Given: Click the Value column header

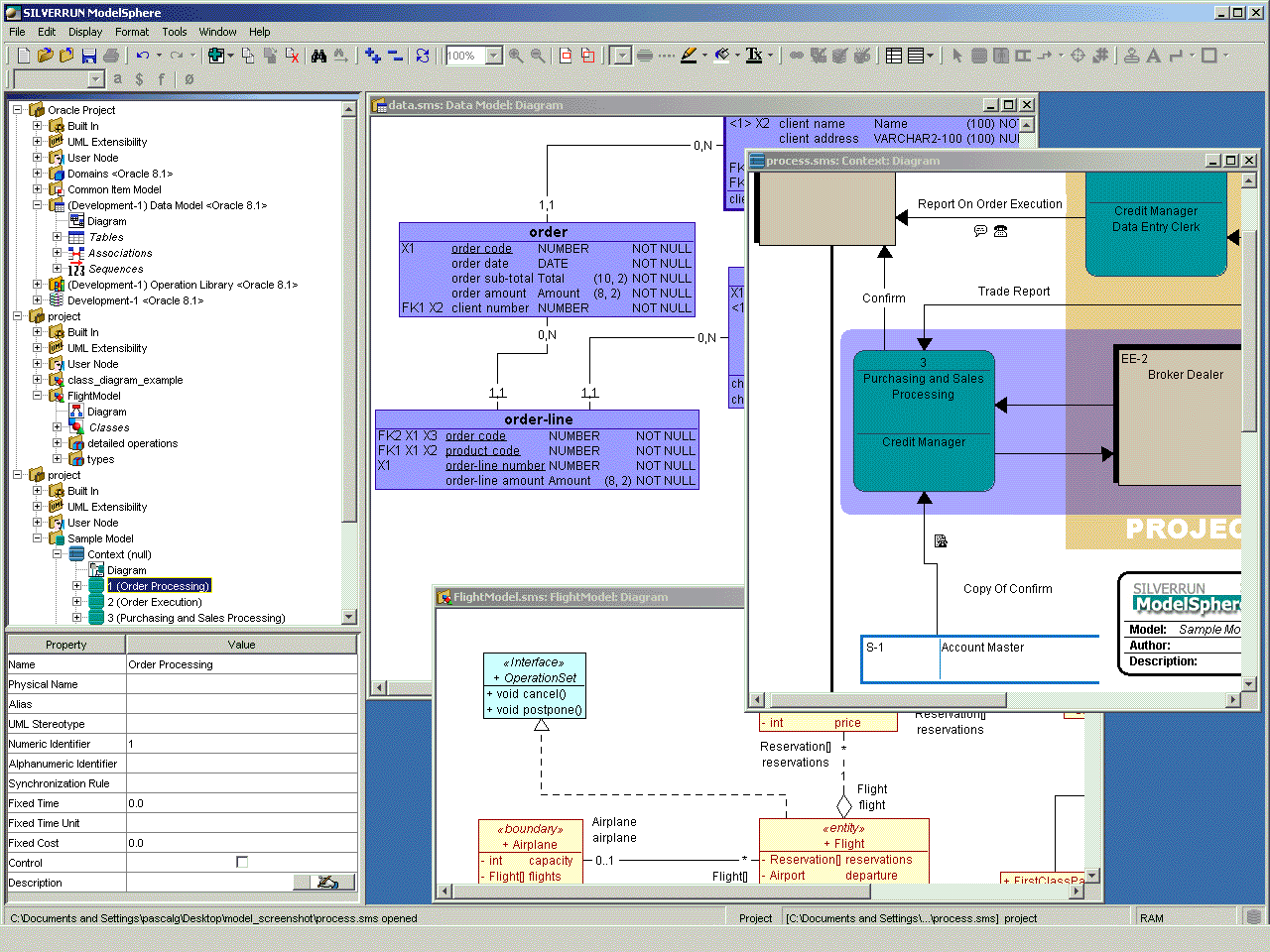Looking at the screenshot, I should (x=241, y=645).
